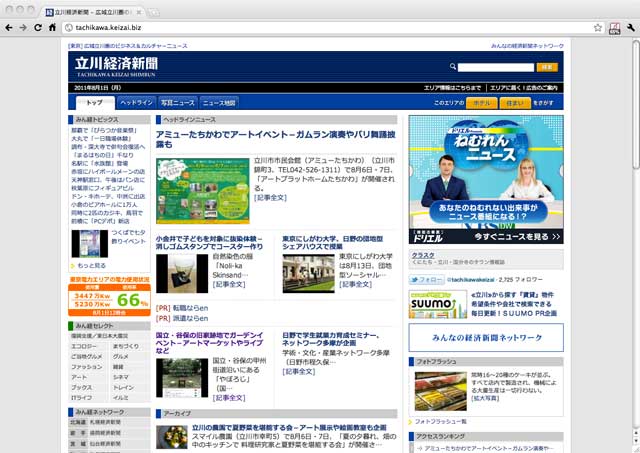Switch to the 写真ニュース tab
This screenshot has width=640, height=453.
(x=178, y=102)
